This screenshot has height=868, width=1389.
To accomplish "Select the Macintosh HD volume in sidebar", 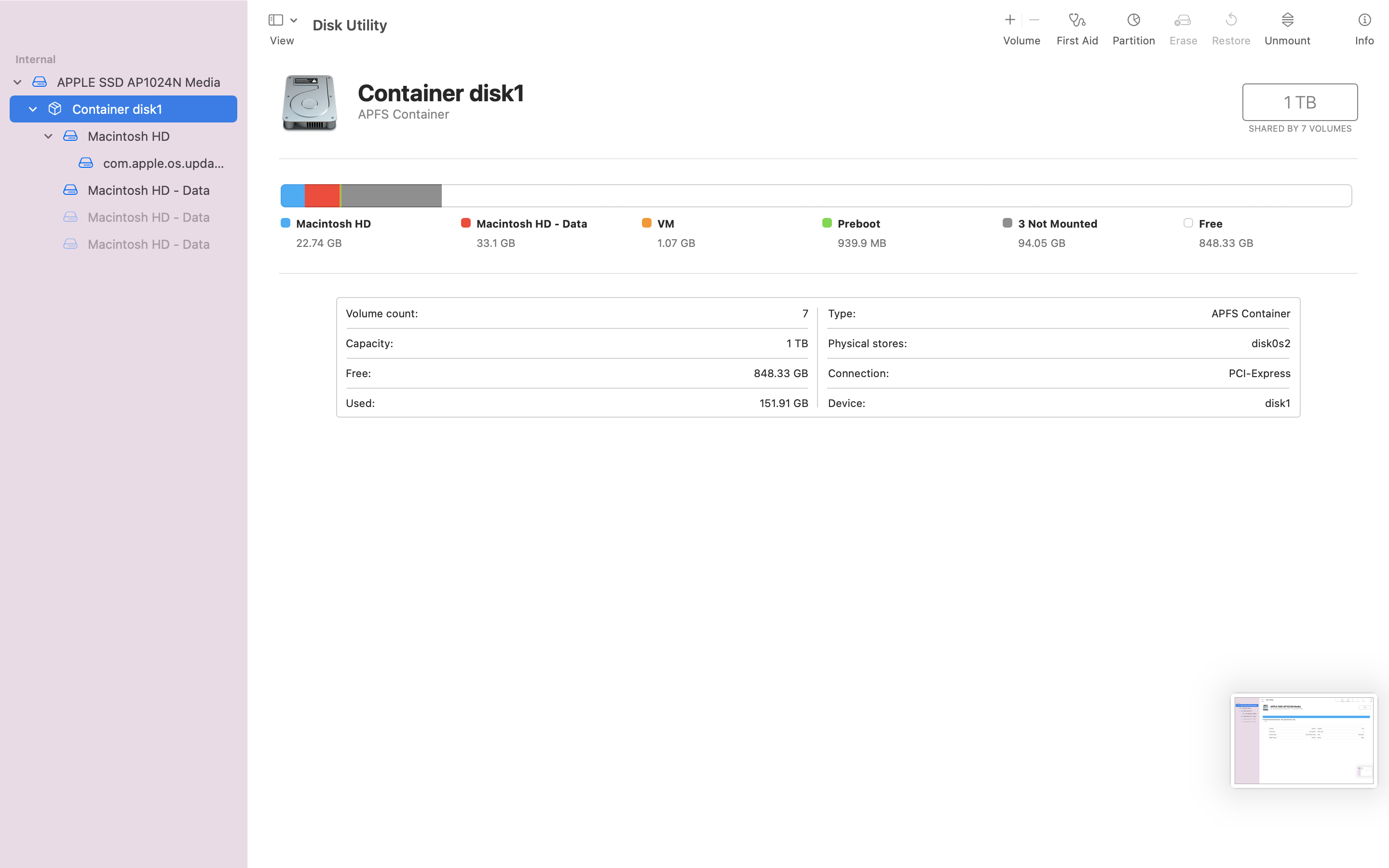I will [x=128, y=136].
